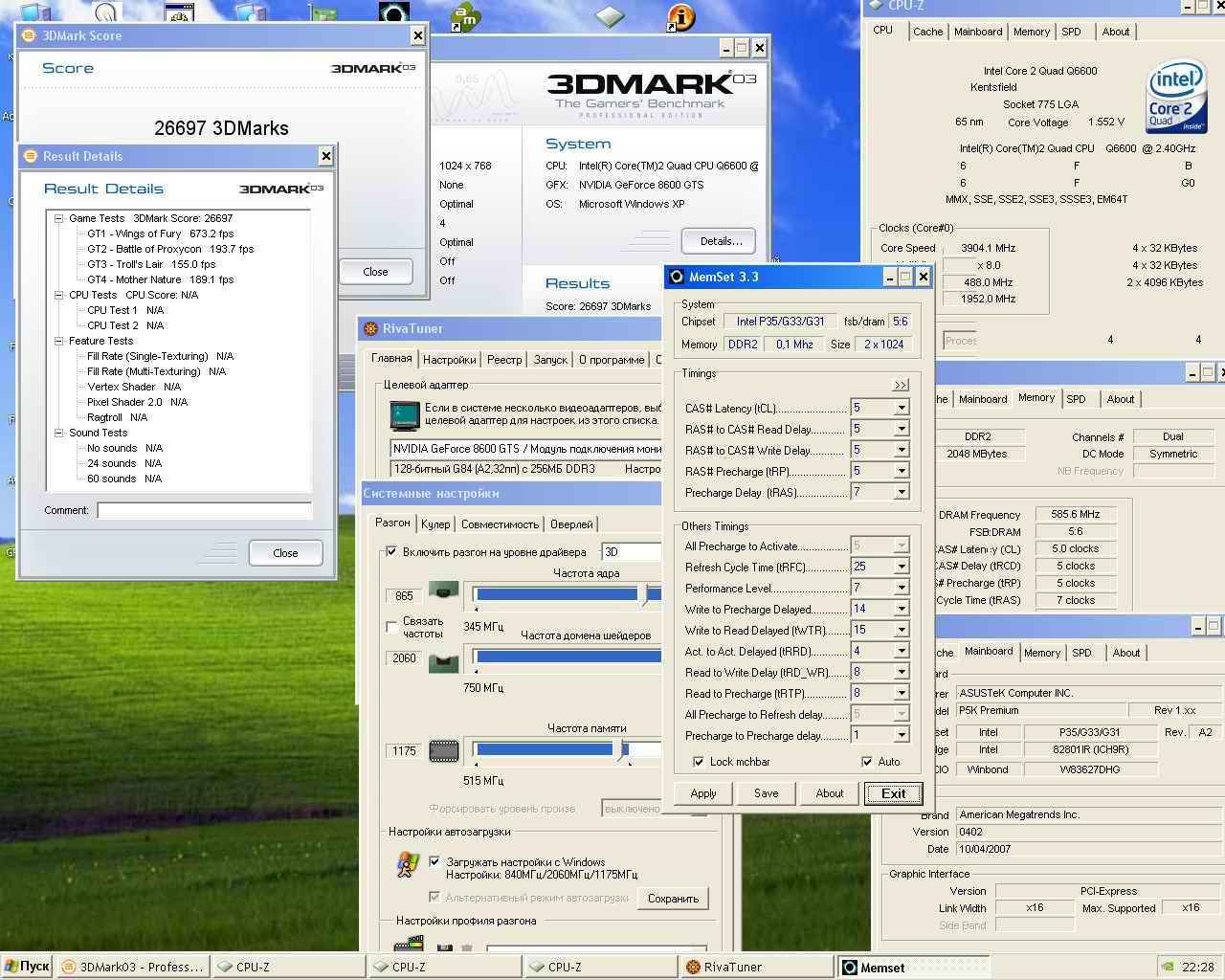The width and height of the screenshot is (1225, 980).
Task: Click the Windows startup settings icon in RivaTuner
Action: [x=408, y=864]
